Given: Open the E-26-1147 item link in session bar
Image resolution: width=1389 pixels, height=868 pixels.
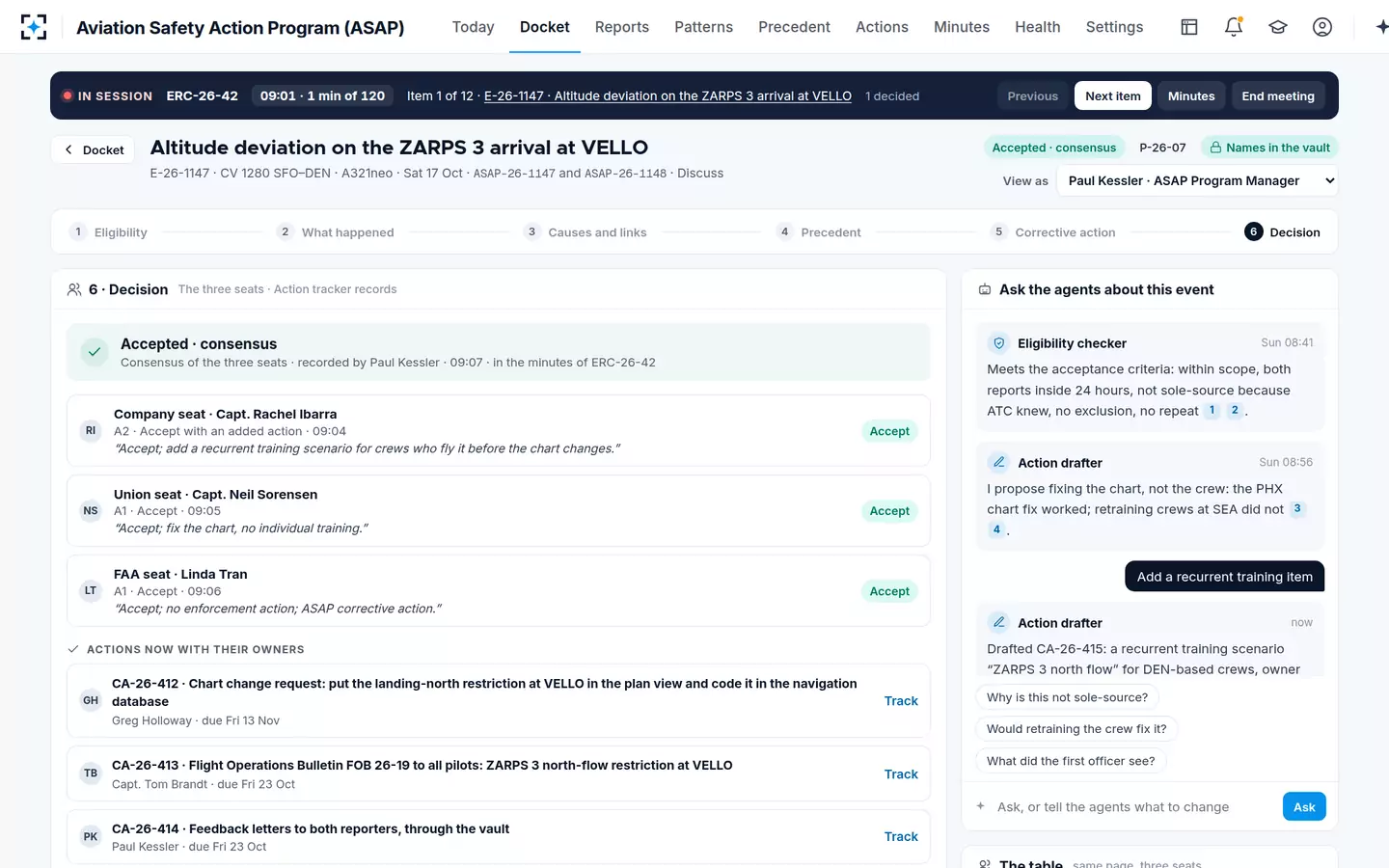Looking at the screenshot, I should (x=667, y=95).
